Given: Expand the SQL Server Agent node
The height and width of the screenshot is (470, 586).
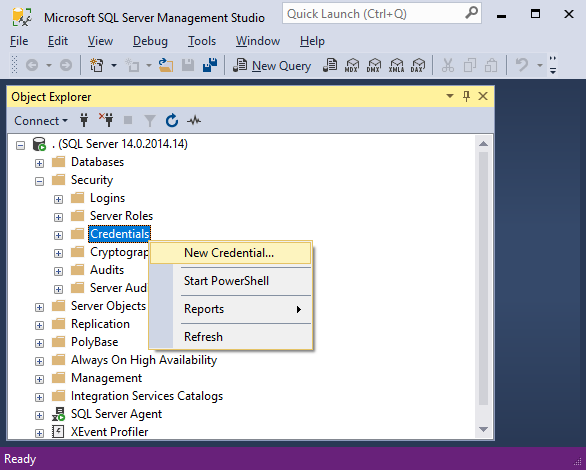Looking at the screenshot, I should [x=39, y=415].
